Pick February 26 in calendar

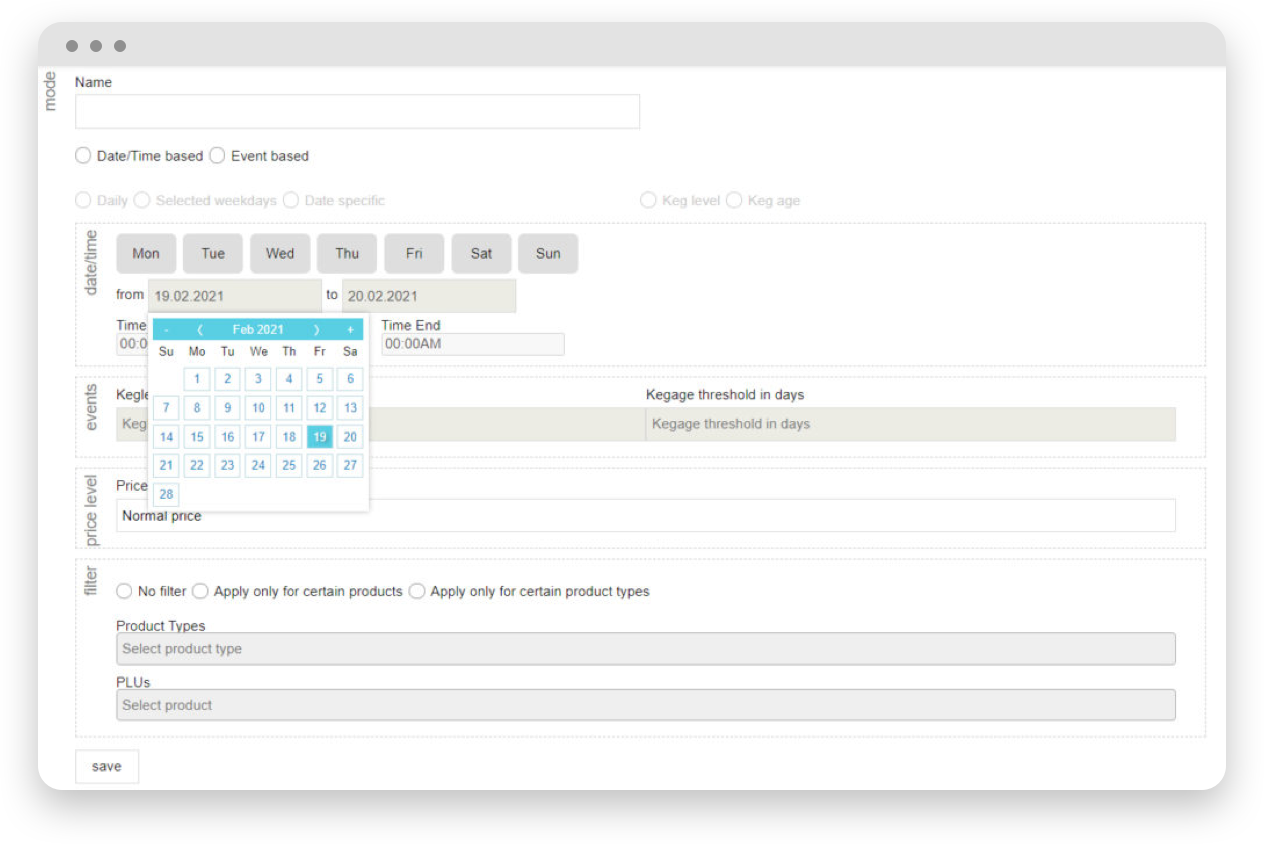tap(319, 465)
